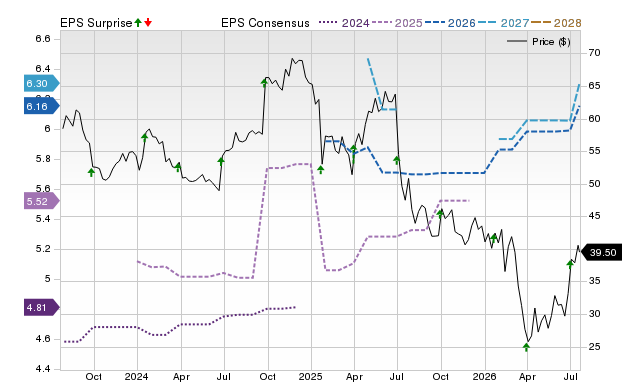Click the 2024 label on the time axis
The width and height of the screenshot is (640, 382).
click(x=136, y=376)
